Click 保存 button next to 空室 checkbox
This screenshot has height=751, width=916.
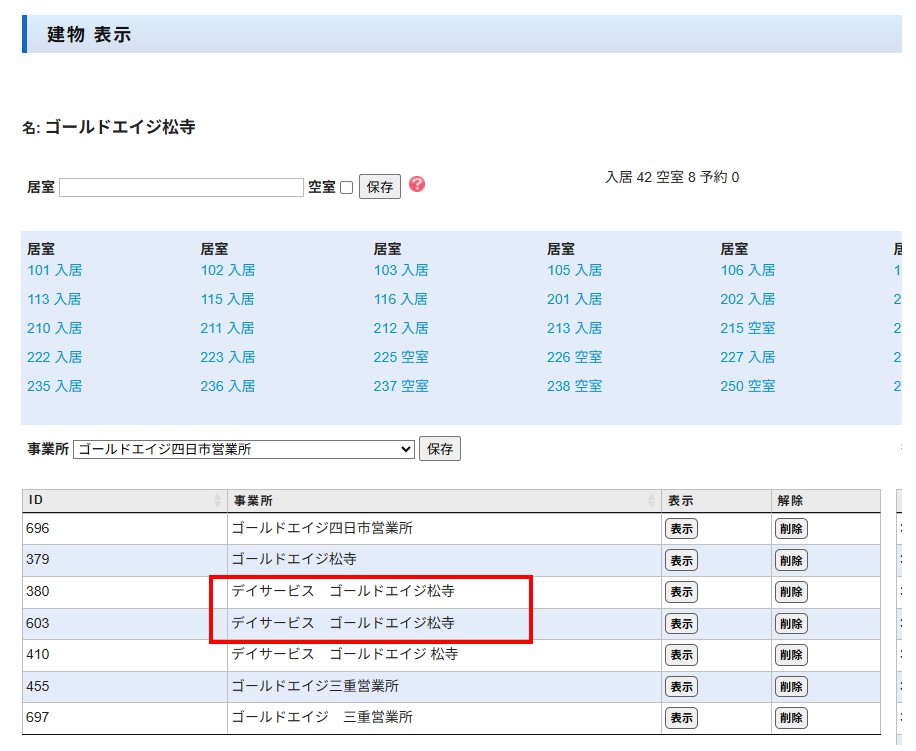click(x=380, y=187)
